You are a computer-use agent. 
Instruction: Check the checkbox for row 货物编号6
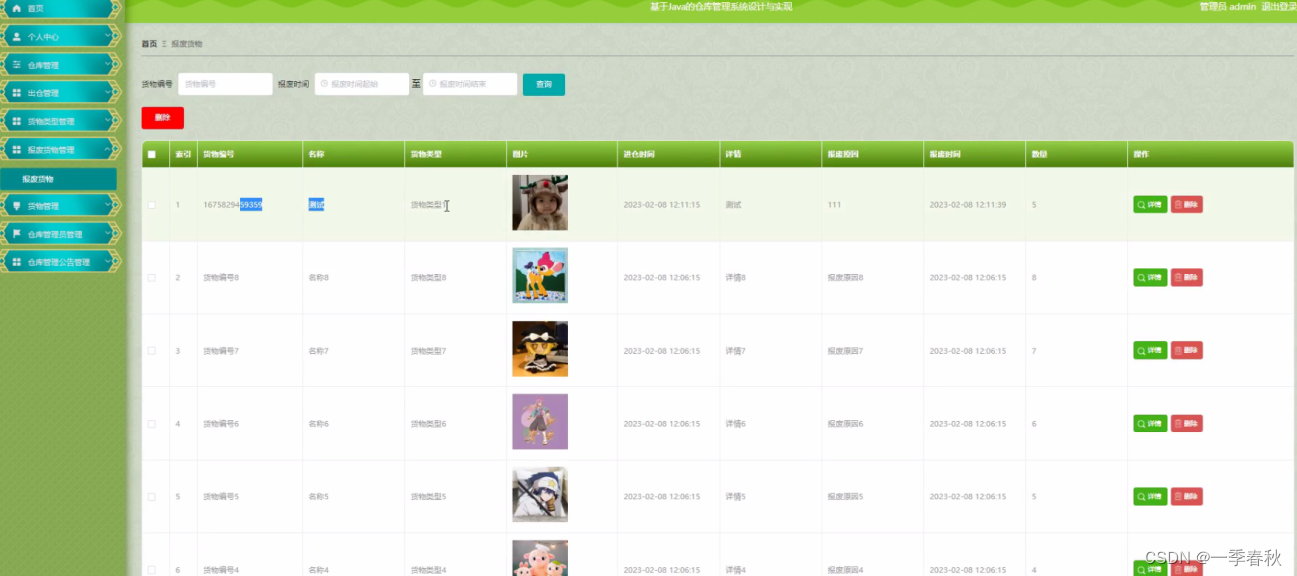point(152,424)
